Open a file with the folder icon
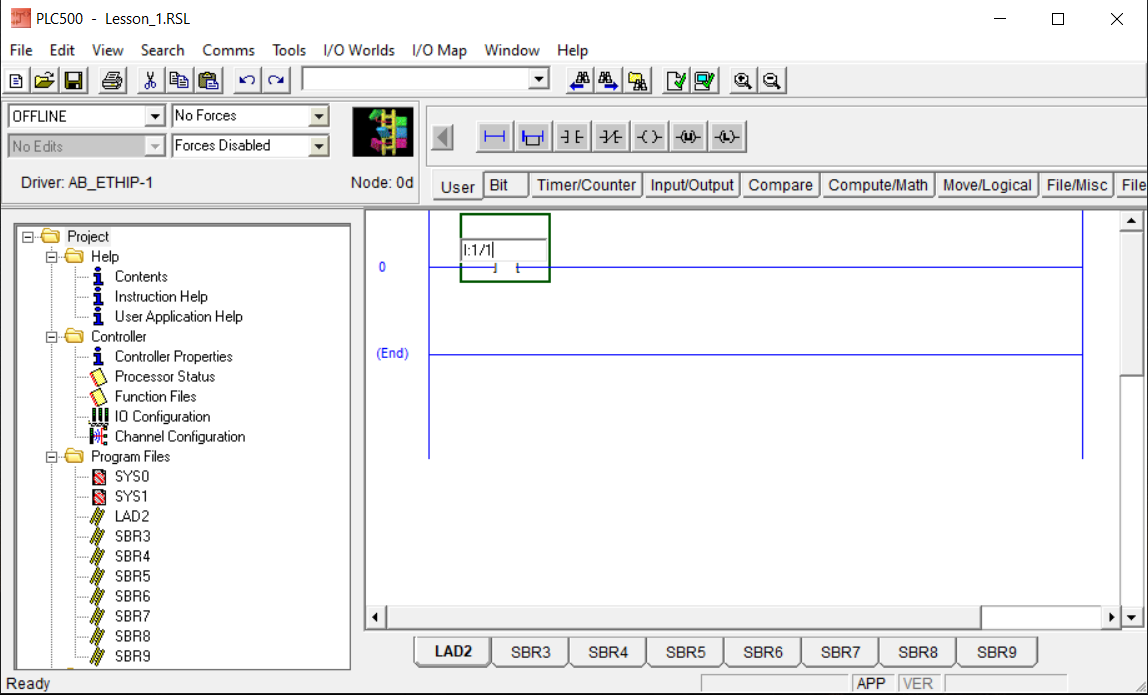Image resolution: width=1148 pixels, height=695 pixels. point(44,81)
